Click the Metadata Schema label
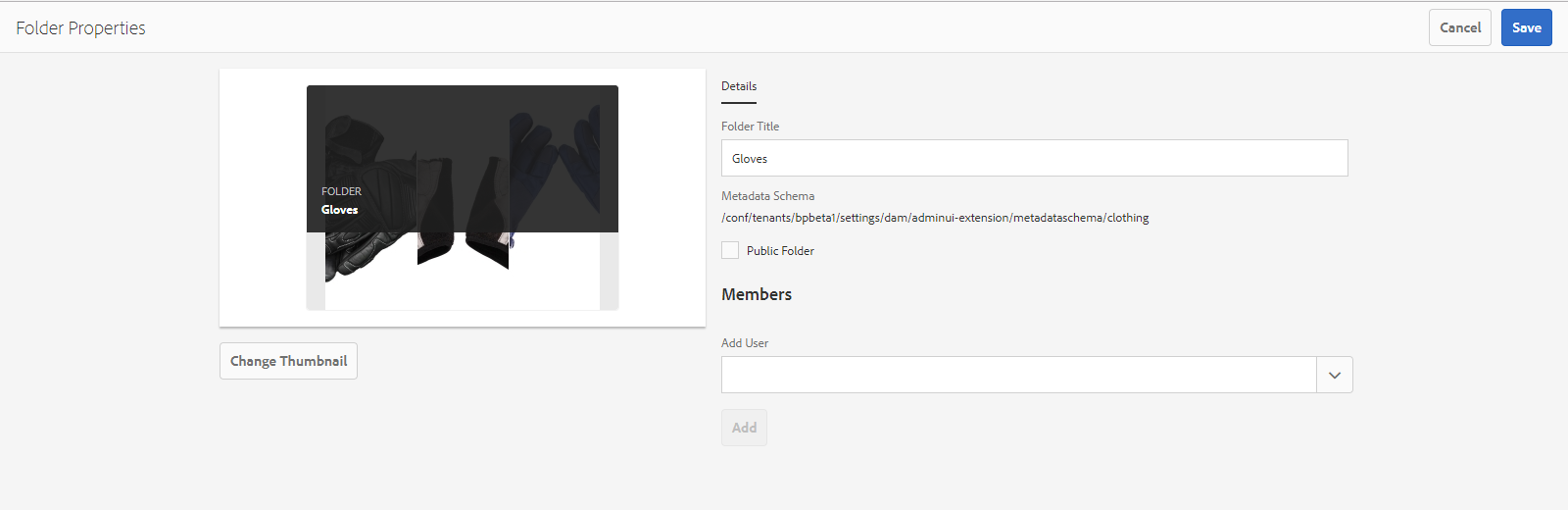The width and height of the screenshot is (1568, 510). (767, 196)
